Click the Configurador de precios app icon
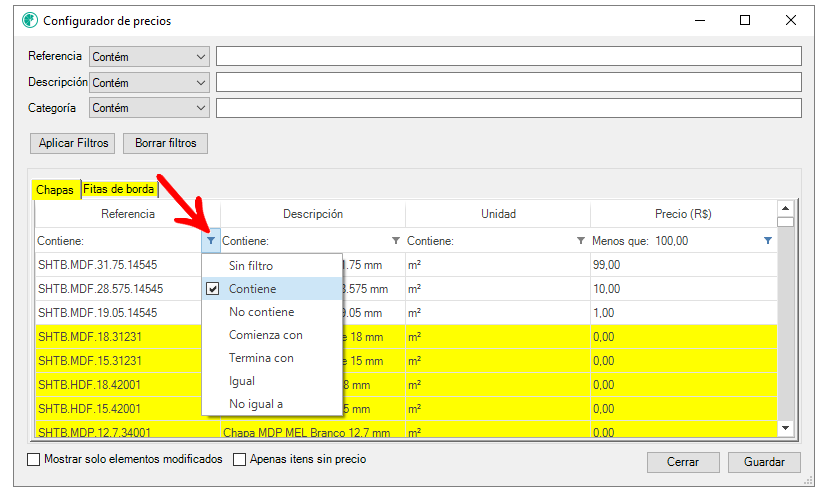This screenshot has width=823, height=499. click(29, 20)
